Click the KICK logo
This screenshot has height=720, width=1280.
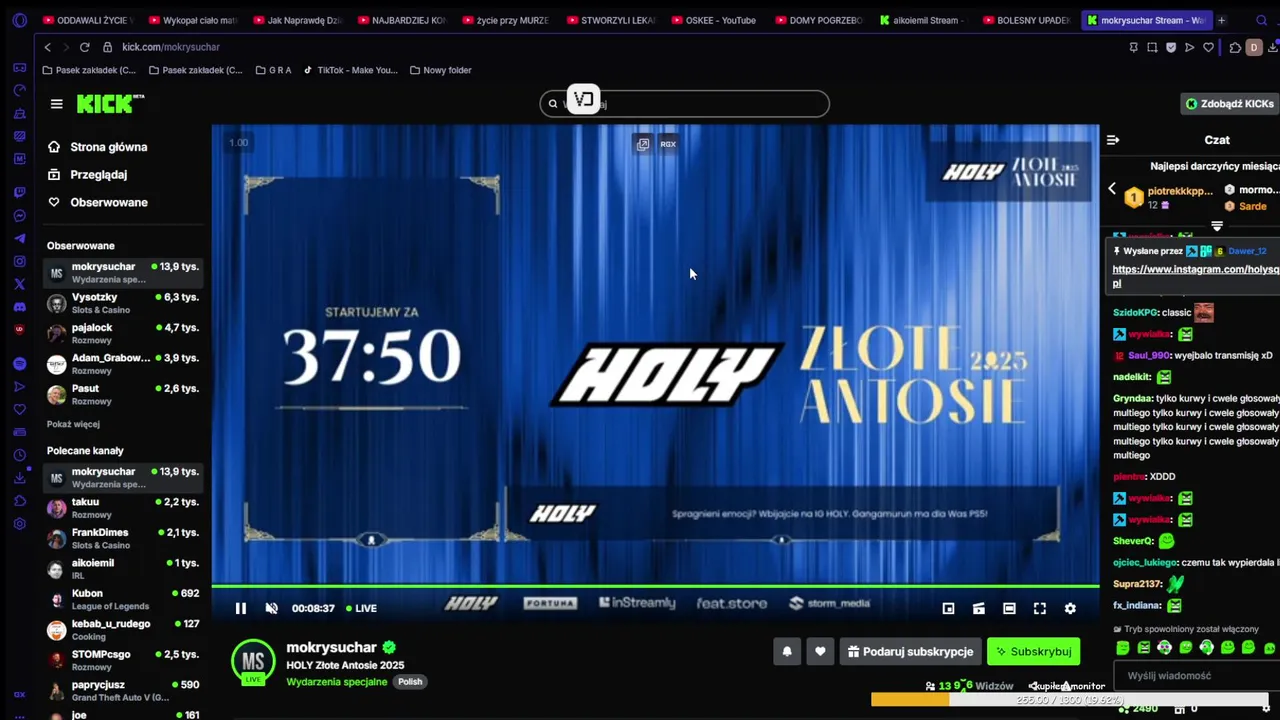click(109, 104)
